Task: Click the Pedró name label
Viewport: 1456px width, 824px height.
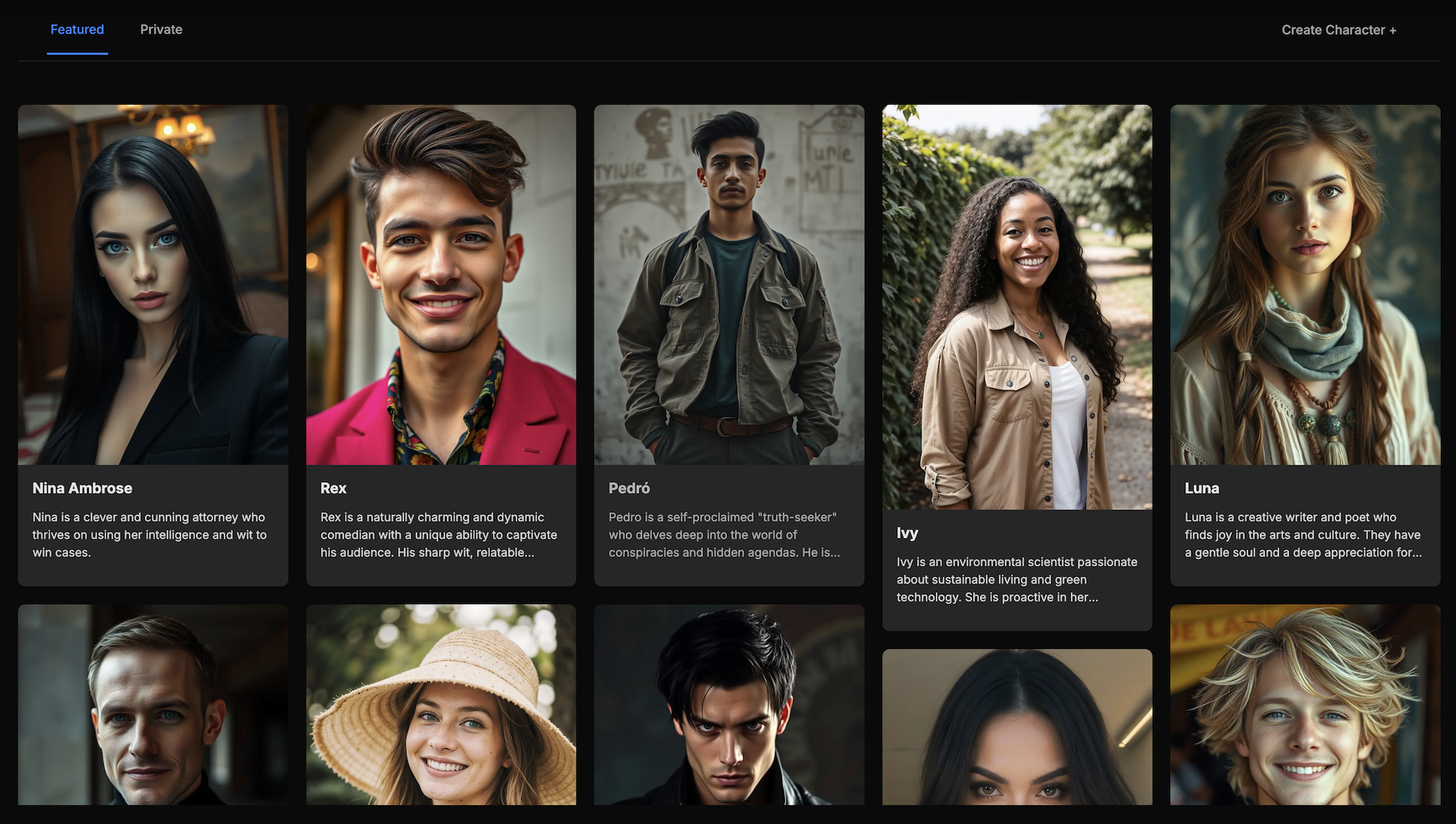Action: click(629, 488)
